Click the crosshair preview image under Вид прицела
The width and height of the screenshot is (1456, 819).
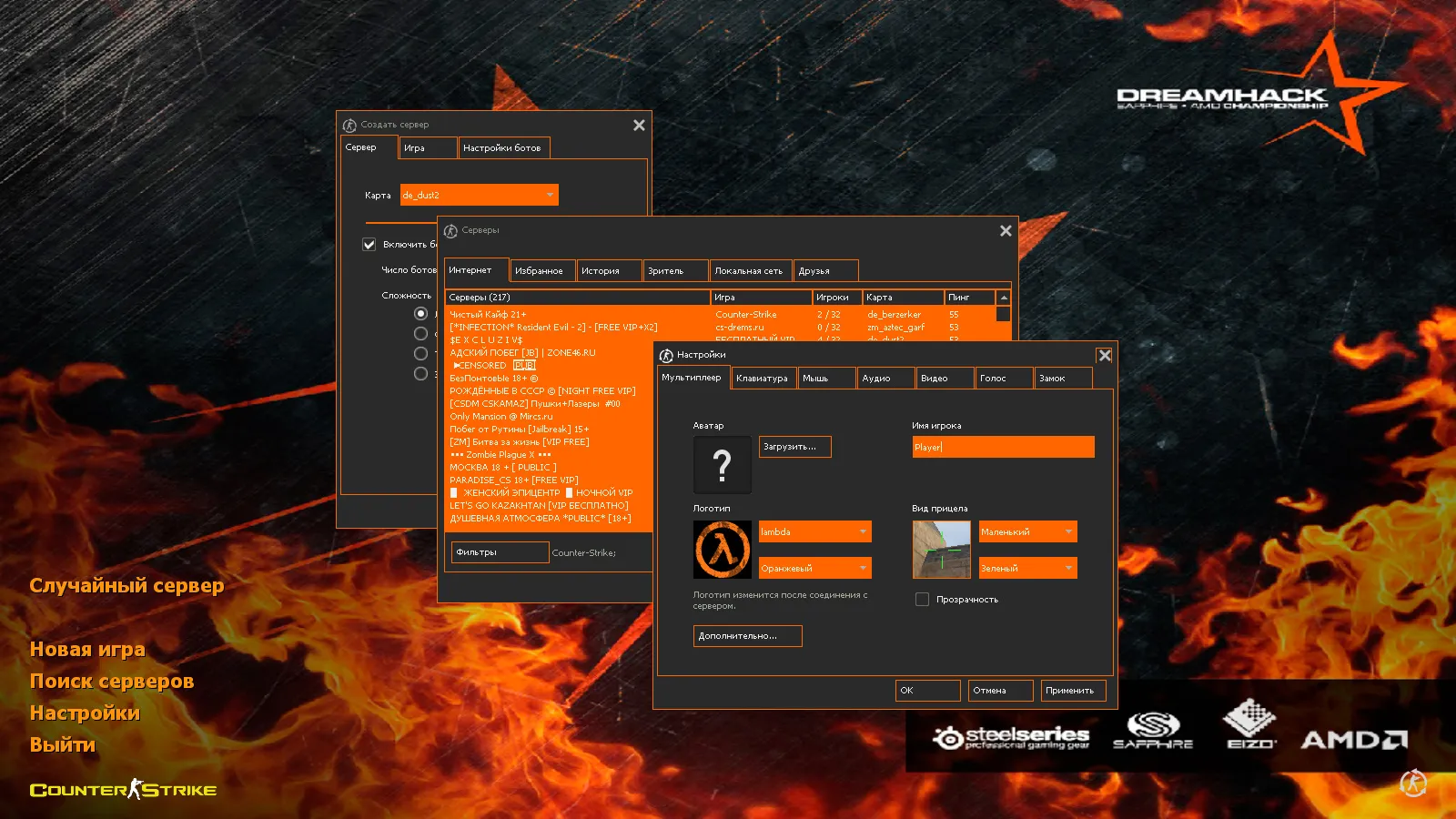941,550
